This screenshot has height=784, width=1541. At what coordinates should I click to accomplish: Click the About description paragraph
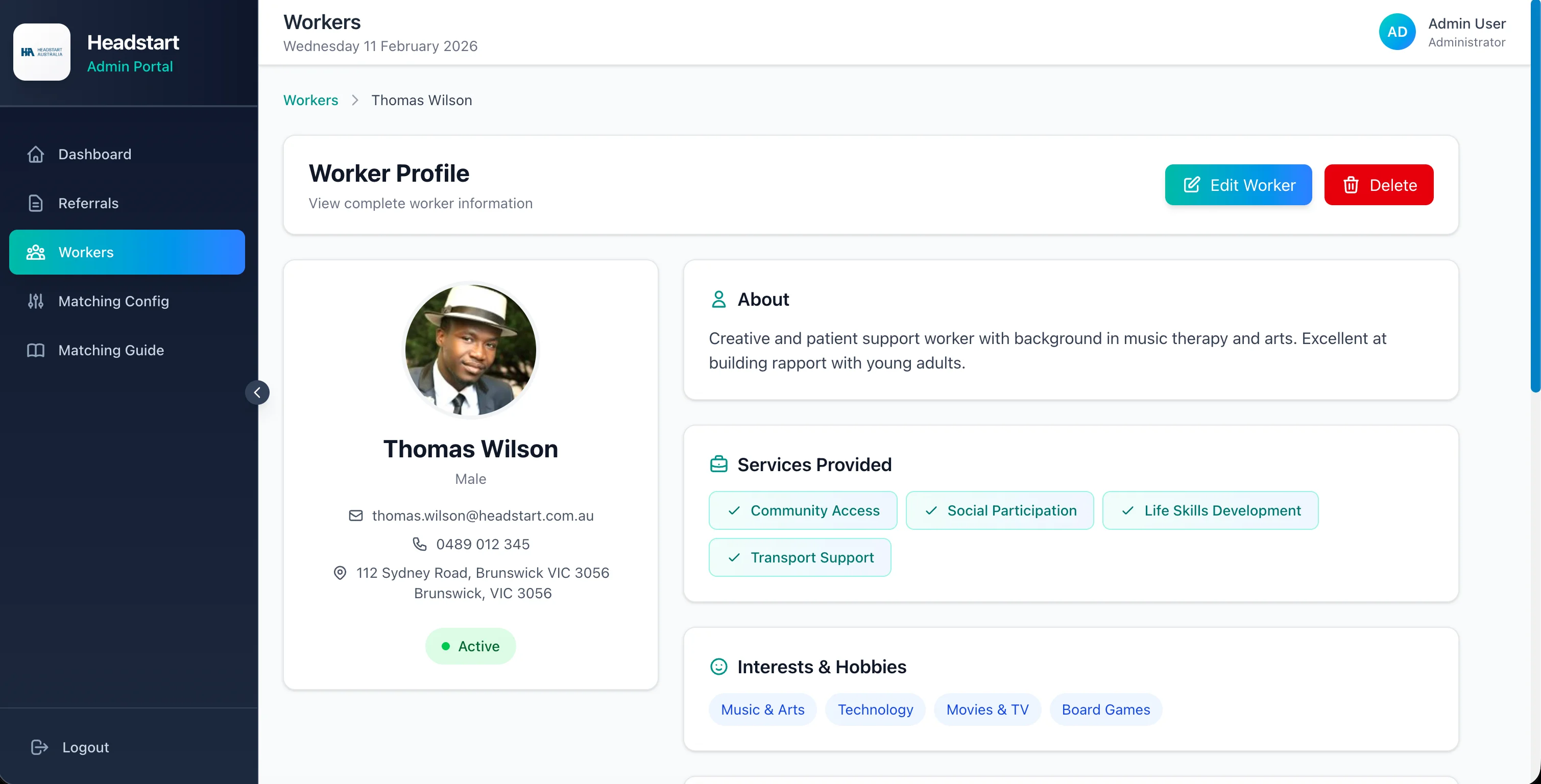[1047, 351]
